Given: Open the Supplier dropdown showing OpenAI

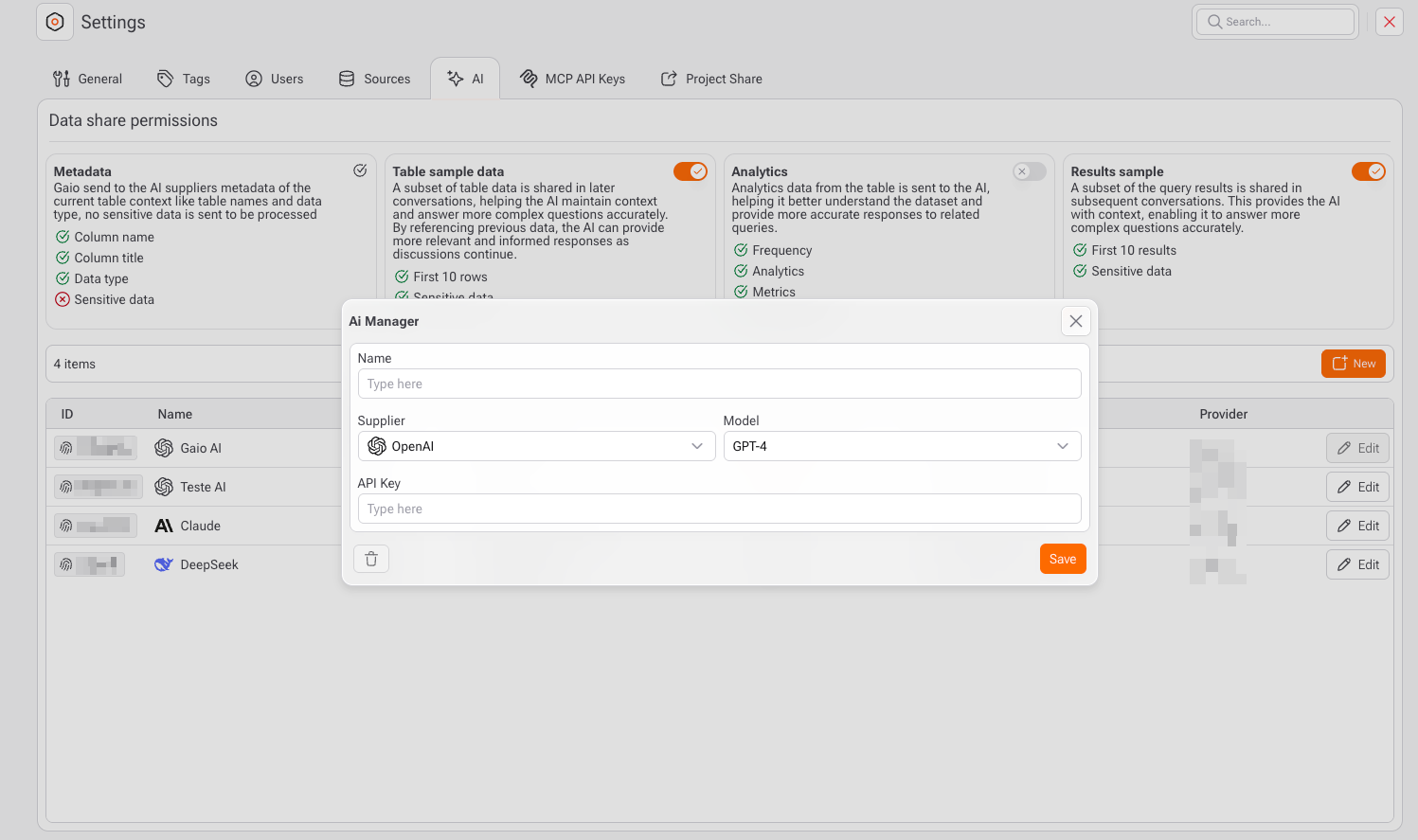Looking at the screenshot, I should (x=536, y=446).
